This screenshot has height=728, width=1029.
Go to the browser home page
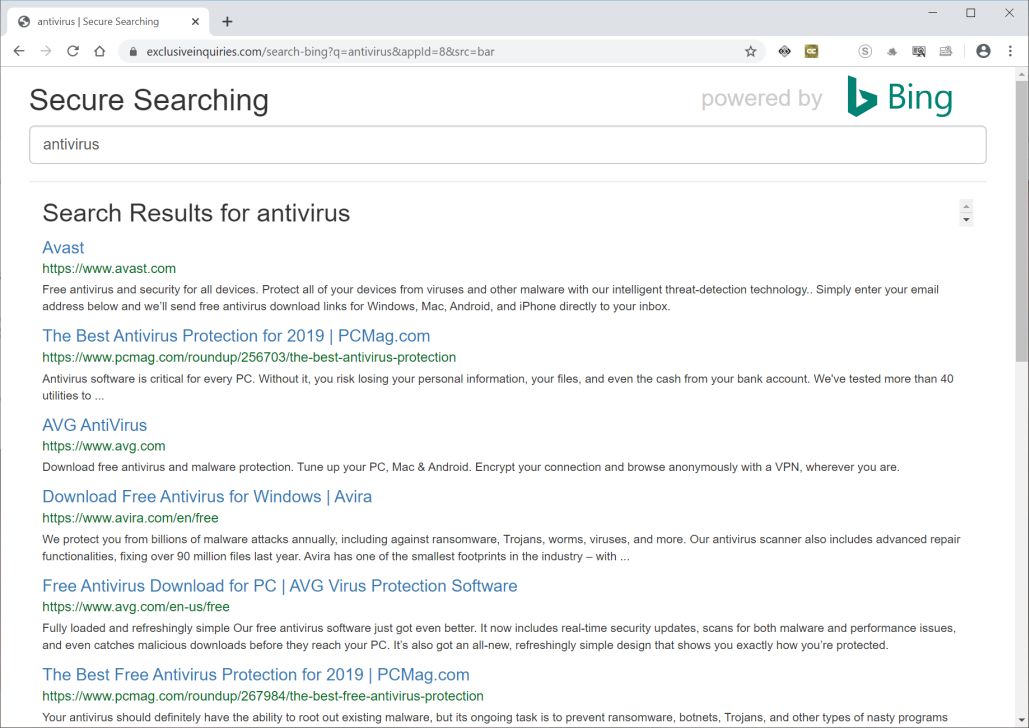[x=99, y=51]
